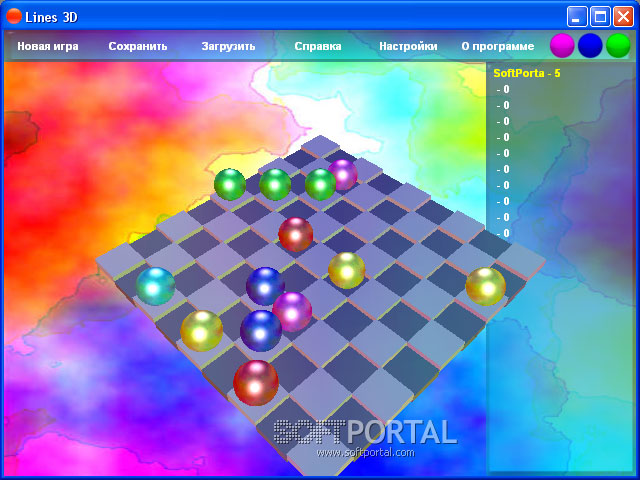Open the Сохранить menu item
Viewport: 640px width, 480px height.
138,46
